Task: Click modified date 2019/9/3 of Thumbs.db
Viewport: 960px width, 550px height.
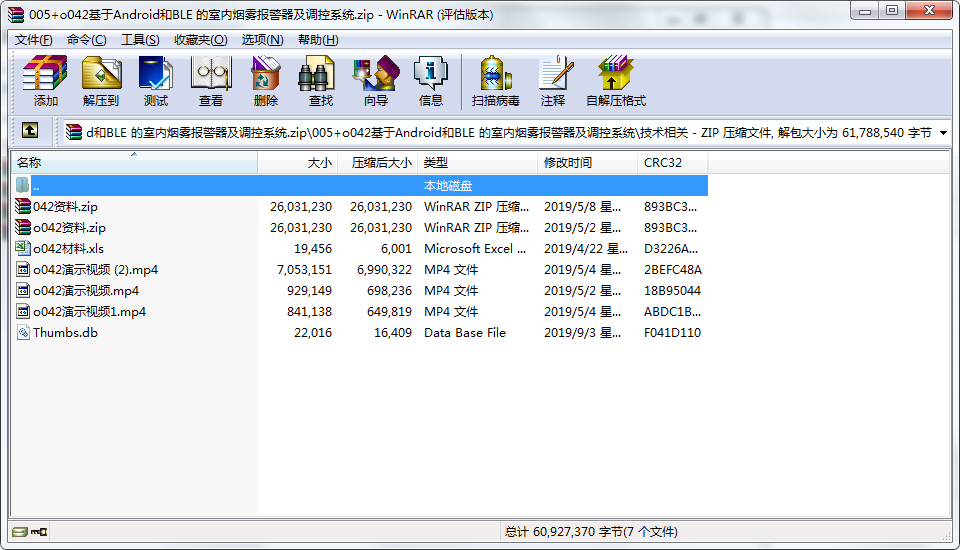Action: point(582,333)
